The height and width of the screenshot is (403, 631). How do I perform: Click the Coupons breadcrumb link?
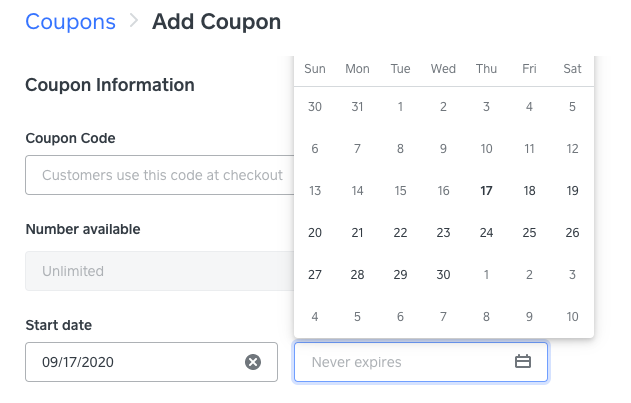click(70, 21)
